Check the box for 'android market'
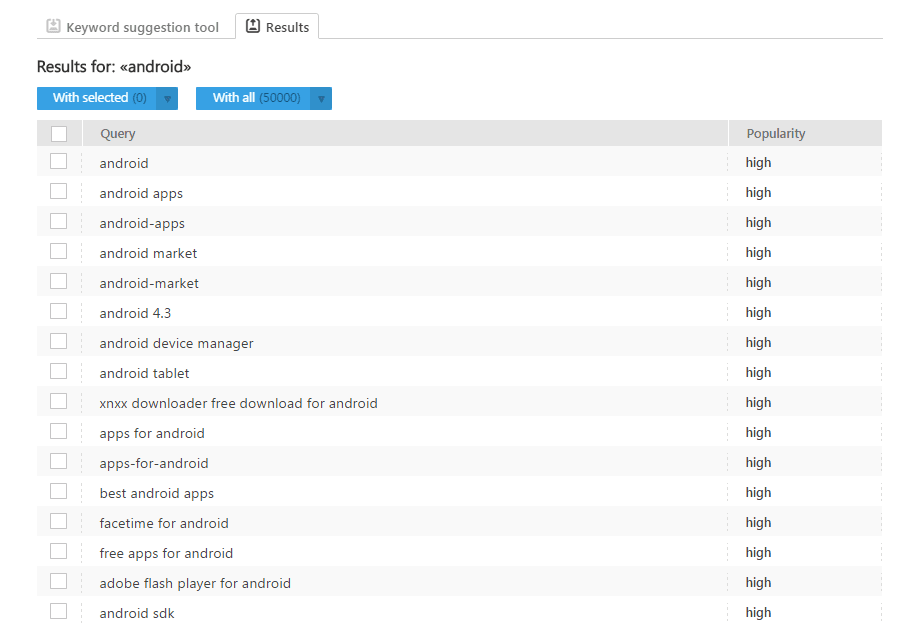 (58, 251)
